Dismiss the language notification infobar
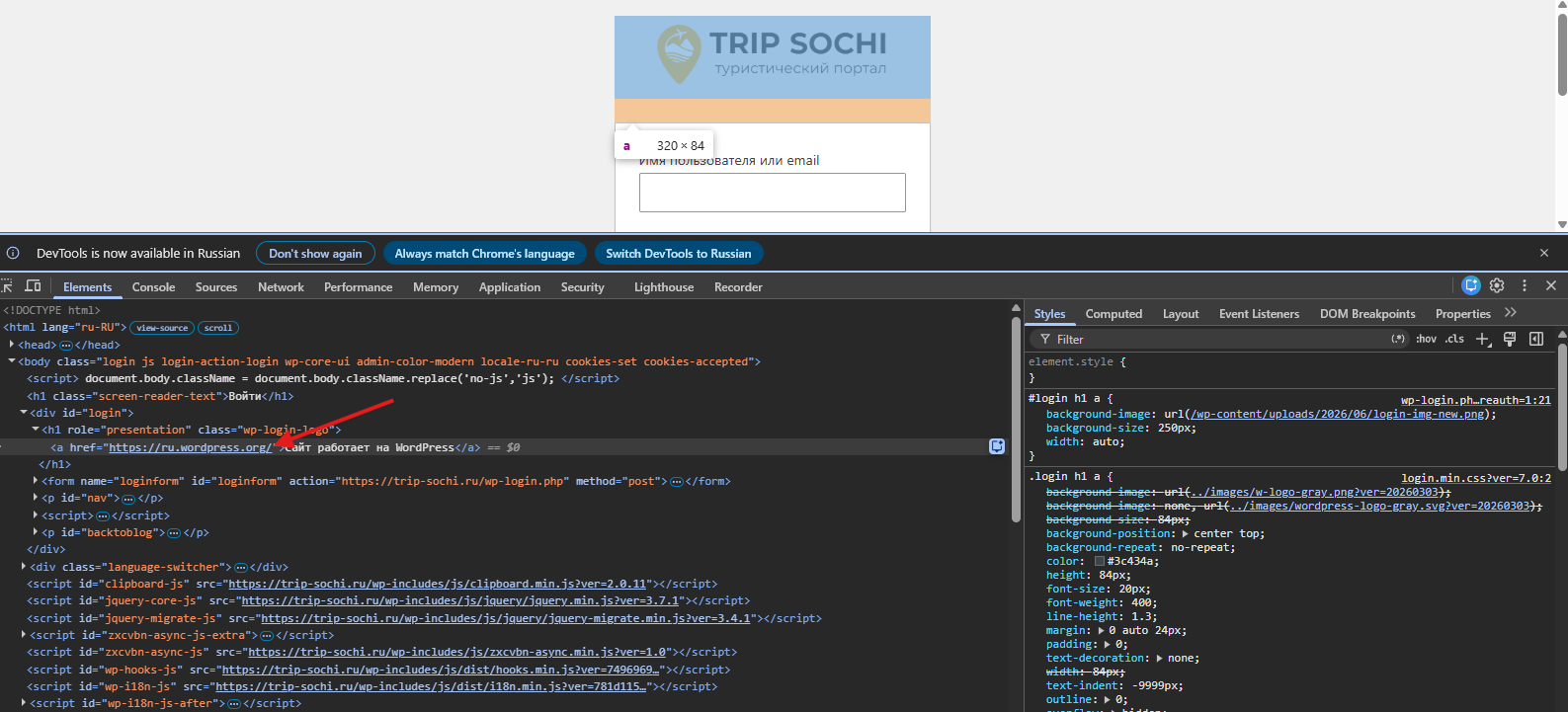Image resolution: width=1568 pixels, height=712 pixels. 1544,253
